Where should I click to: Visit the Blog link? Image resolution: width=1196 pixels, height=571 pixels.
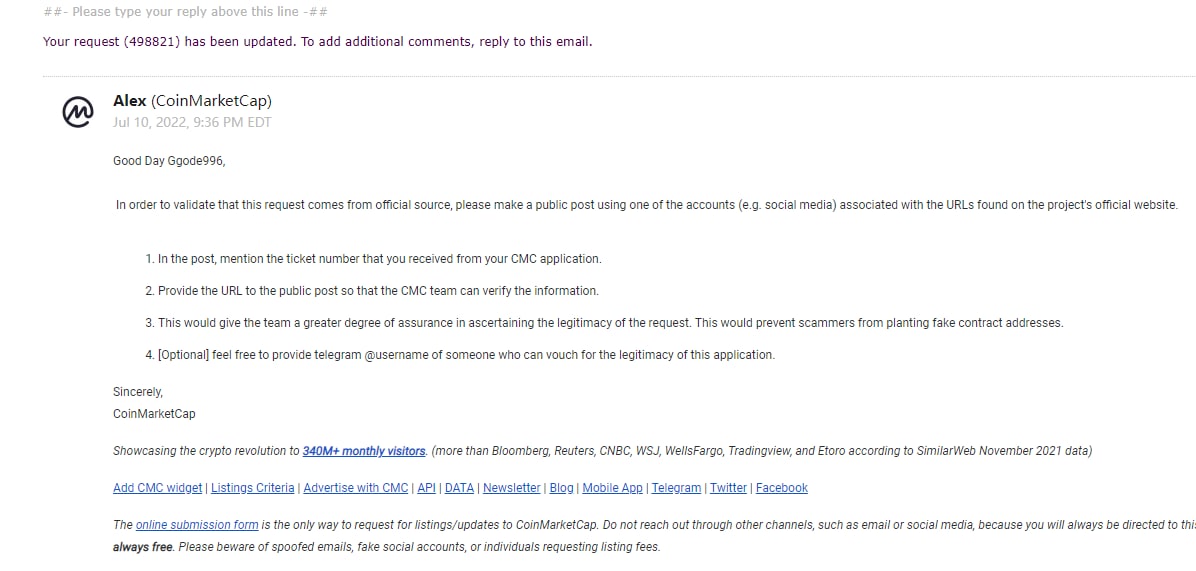[561, 488]
